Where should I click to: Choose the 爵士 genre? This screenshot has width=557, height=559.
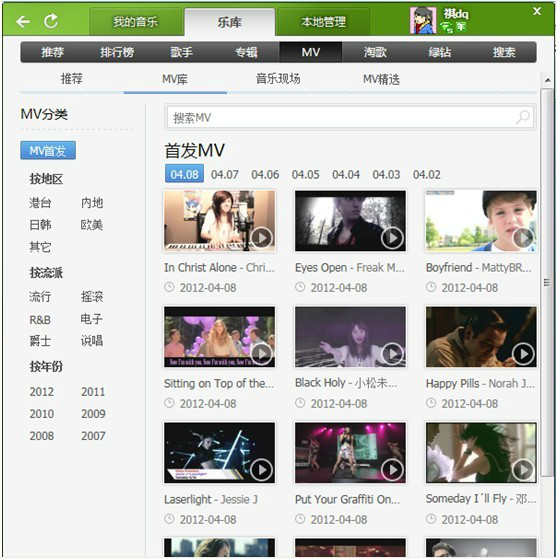[x=40, y=341]
